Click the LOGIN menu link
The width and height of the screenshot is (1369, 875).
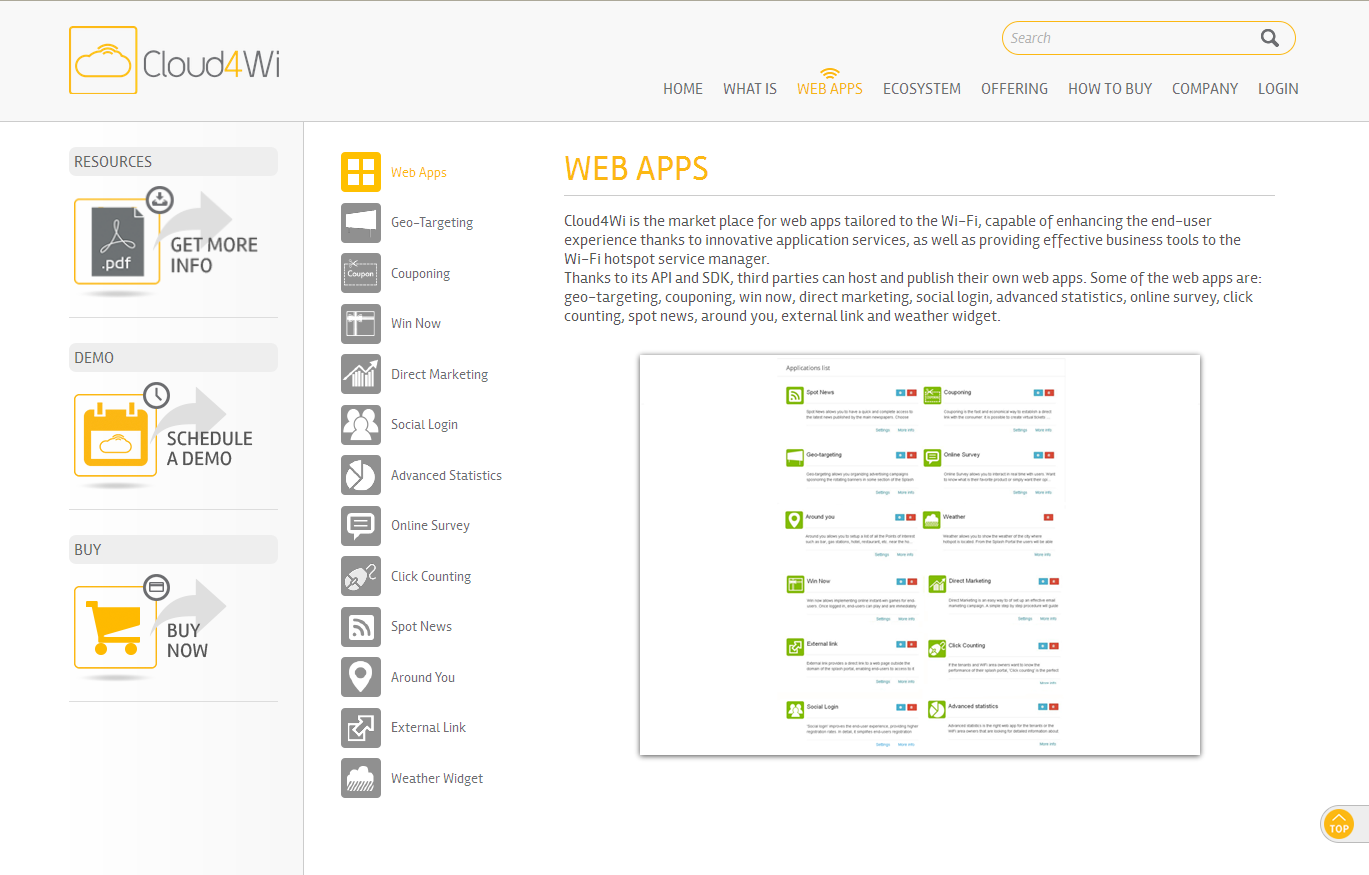tap(1278, 89)
